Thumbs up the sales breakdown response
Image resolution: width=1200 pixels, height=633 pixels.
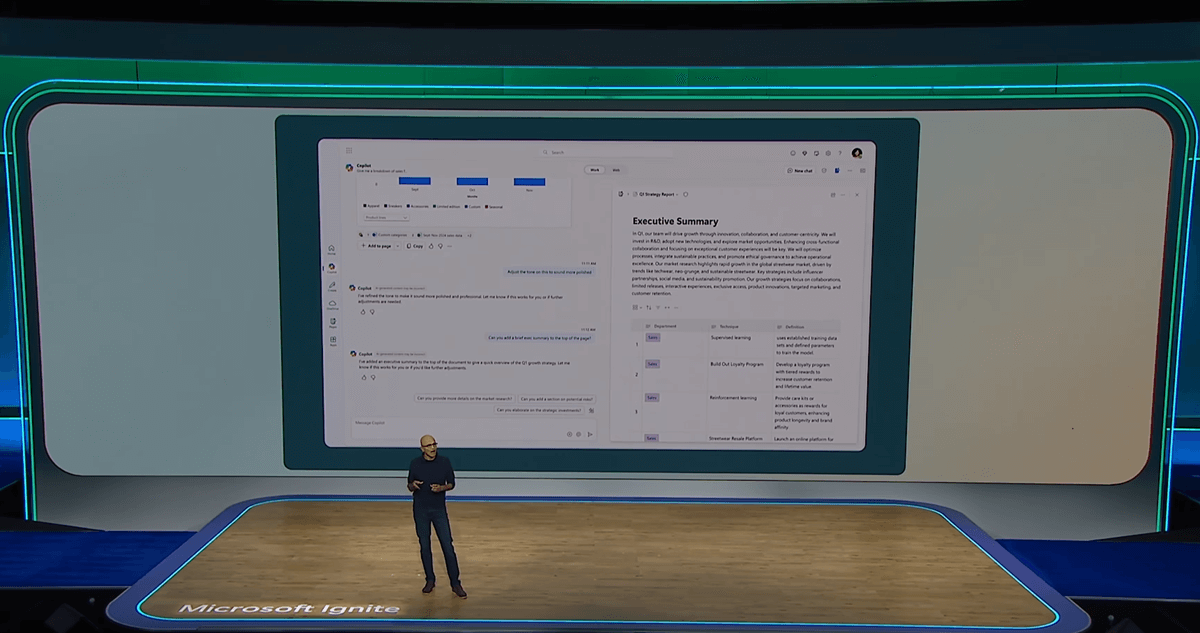pos(431,245)
